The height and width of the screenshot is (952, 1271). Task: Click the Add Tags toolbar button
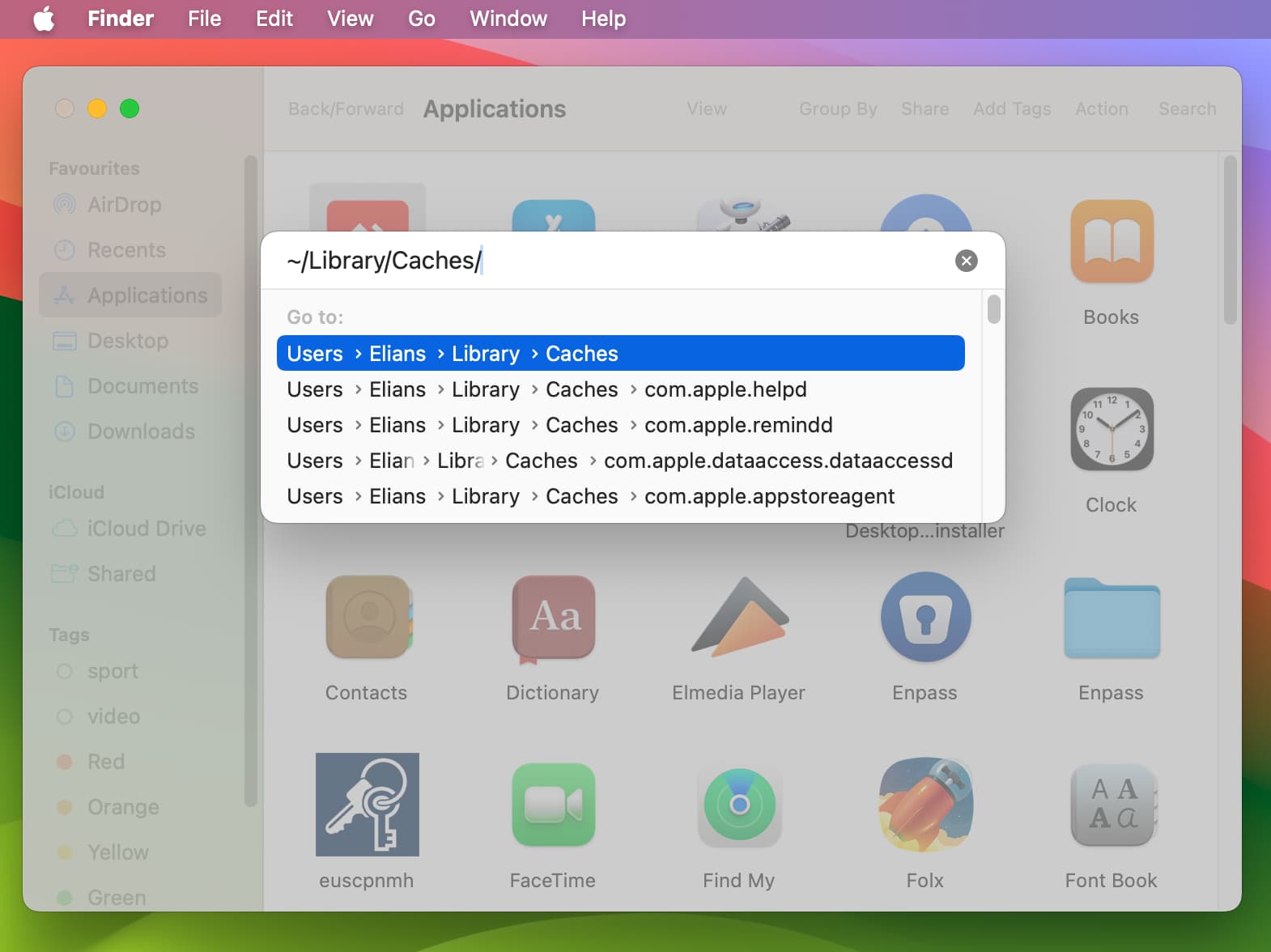coord(1012,108)
